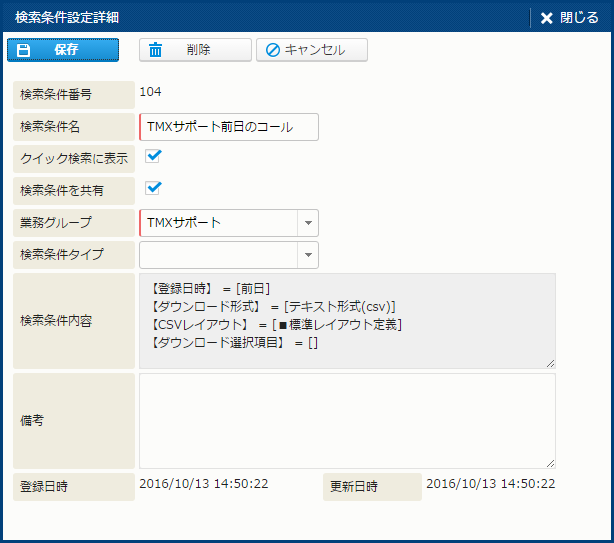Close the dialog with 閉じる
This screenshot has width=614, height=543.
569,18
